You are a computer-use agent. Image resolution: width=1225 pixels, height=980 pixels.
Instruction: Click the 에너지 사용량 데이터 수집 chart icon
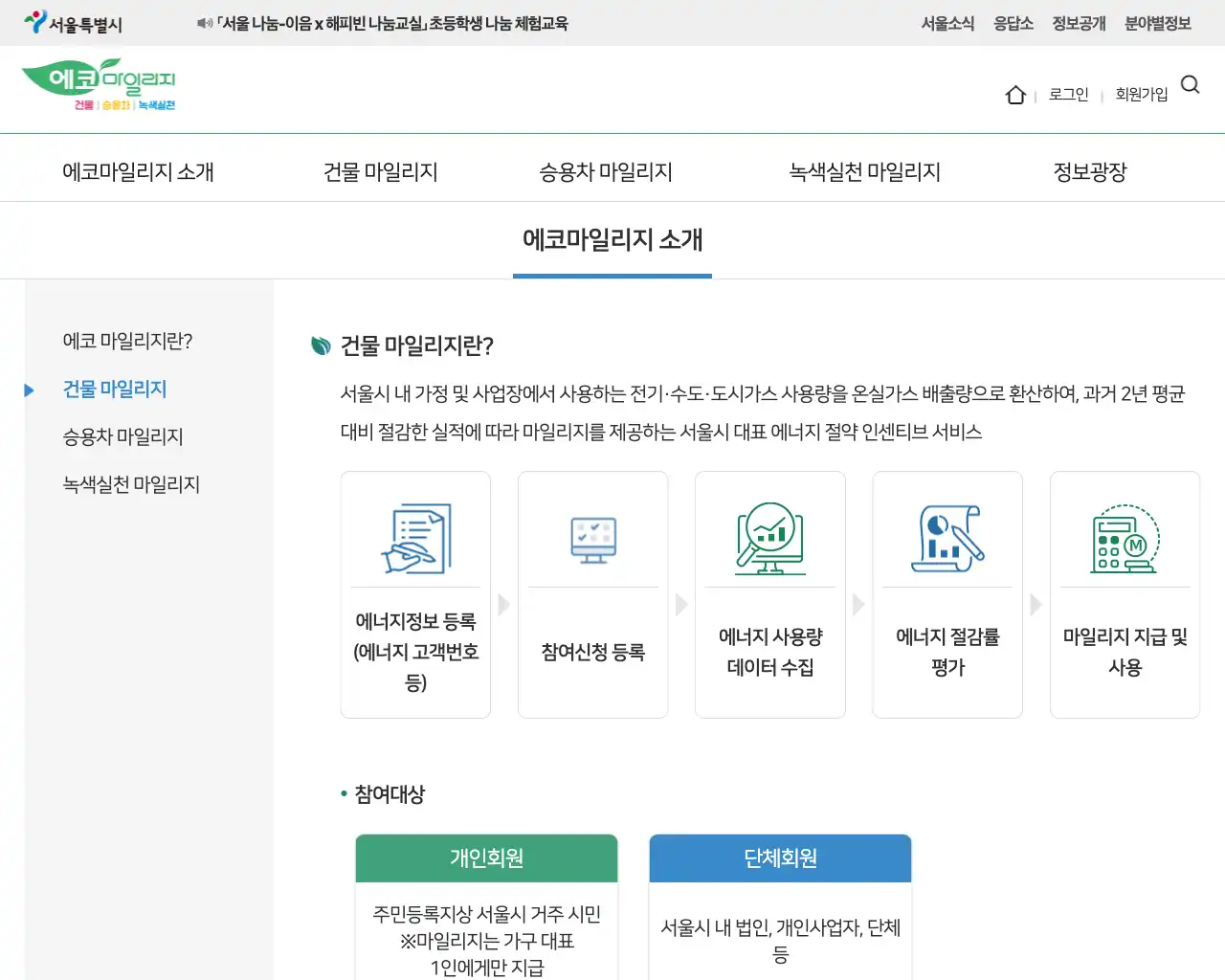[x=770, y=538]
